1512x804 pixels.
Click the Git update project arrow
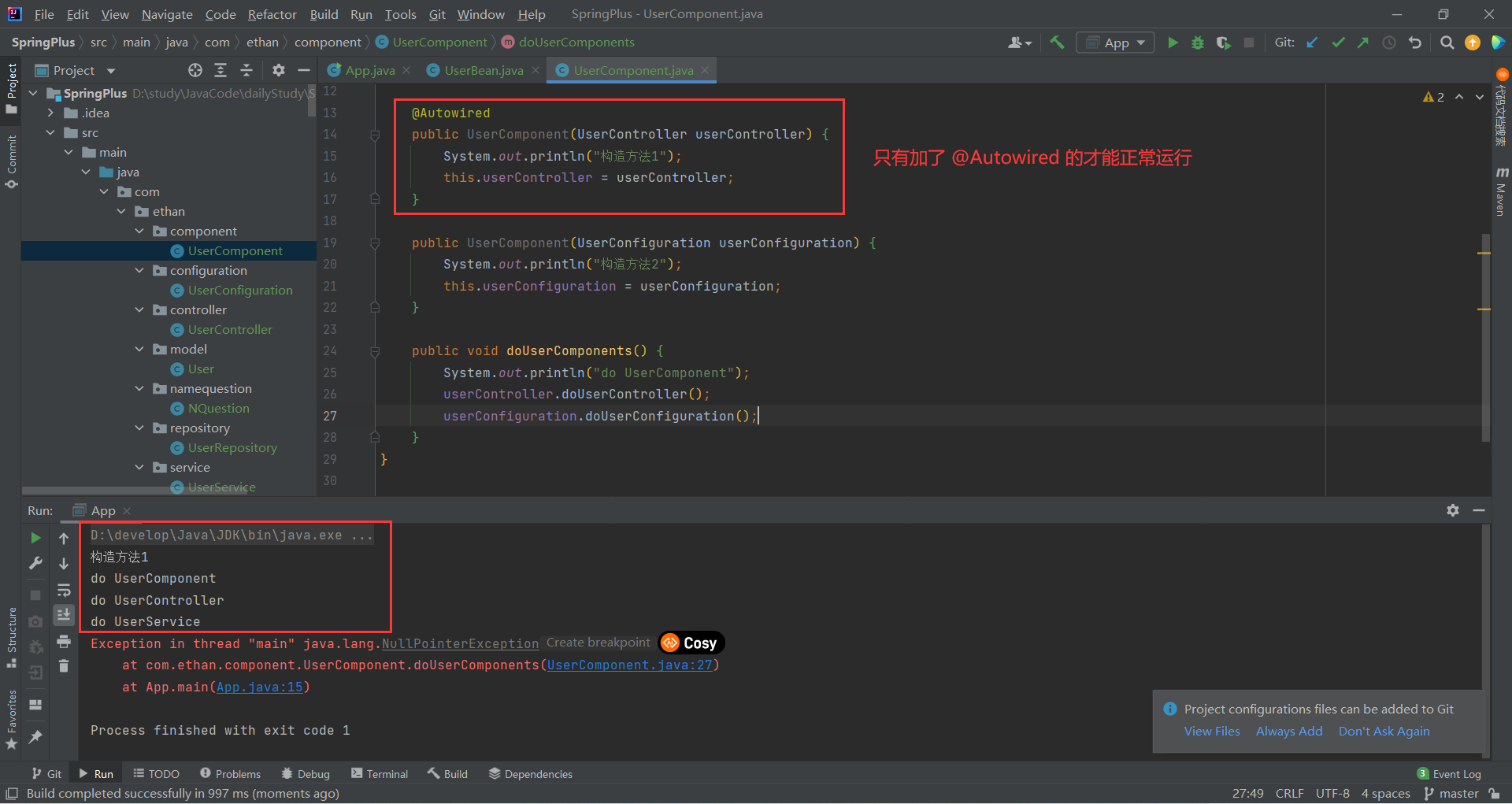pos(1312,43)
